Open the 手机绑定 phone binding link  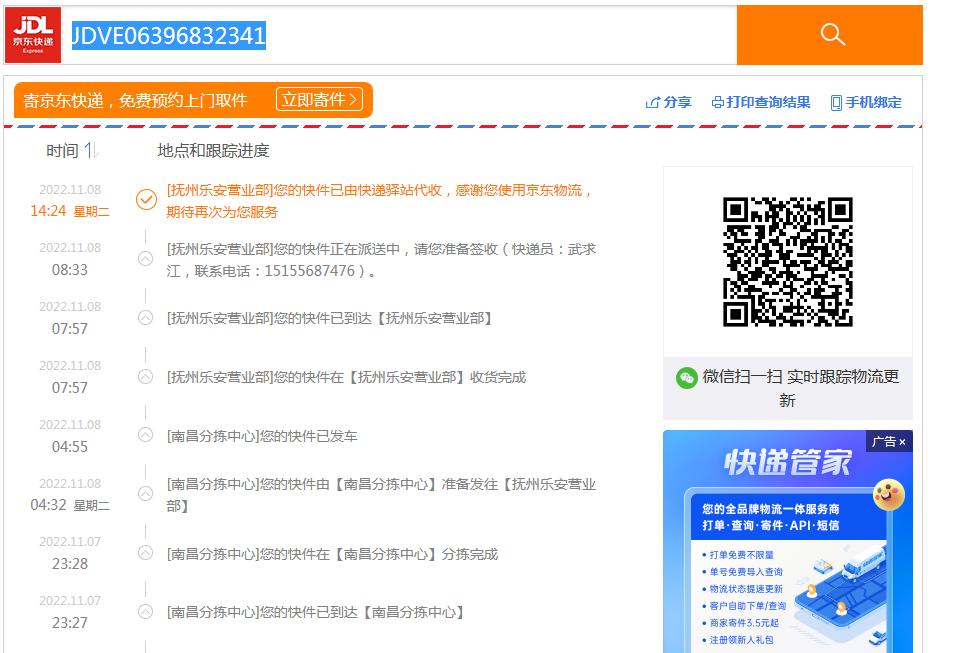click(866, 102)
